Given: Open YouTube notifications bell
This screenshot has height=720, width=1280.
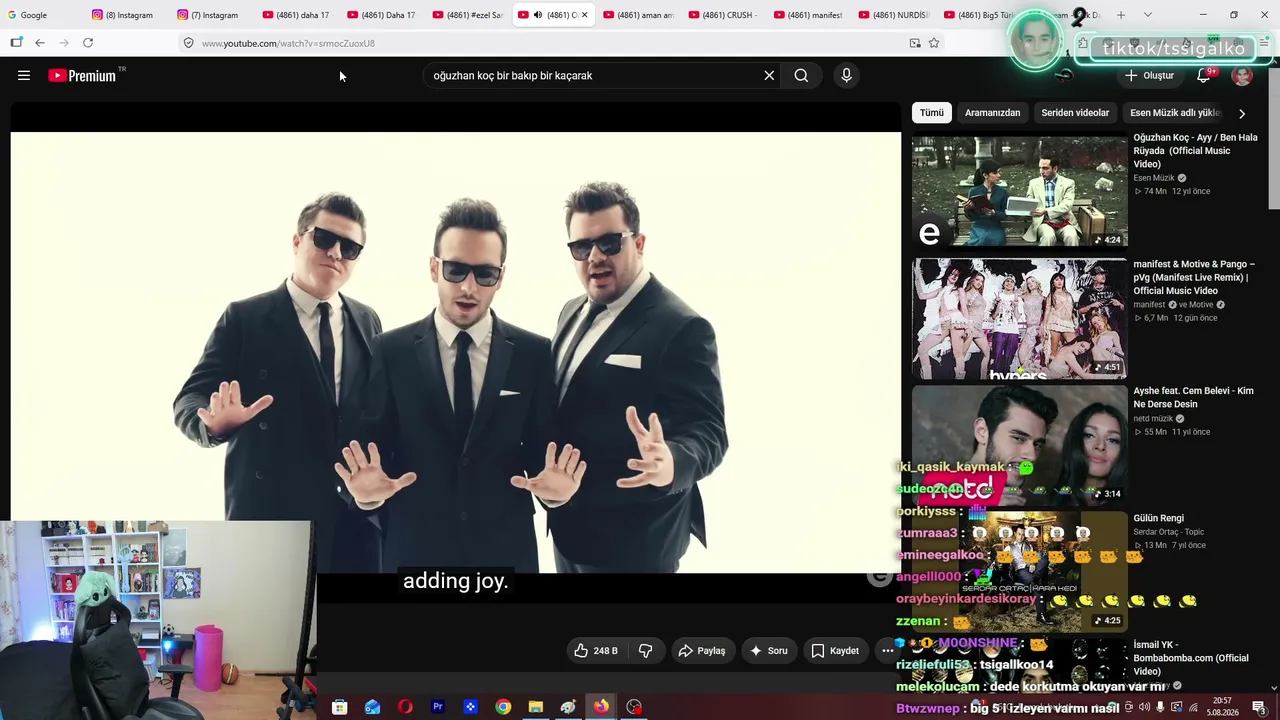Looking at the screenshot, I should coord(1204,75).
